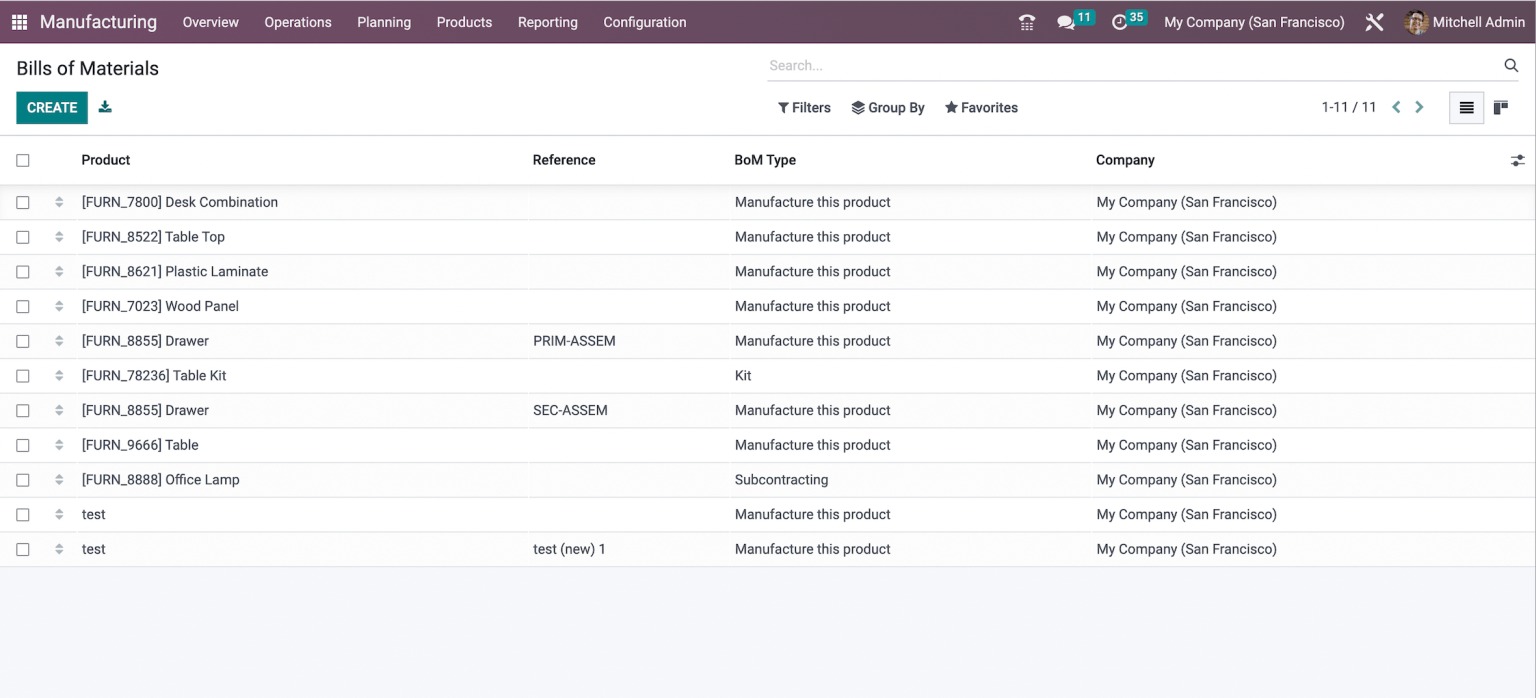Open the activities clock icon
1536x698 pixels.
pyautogui.click(x=1119, y=22)
